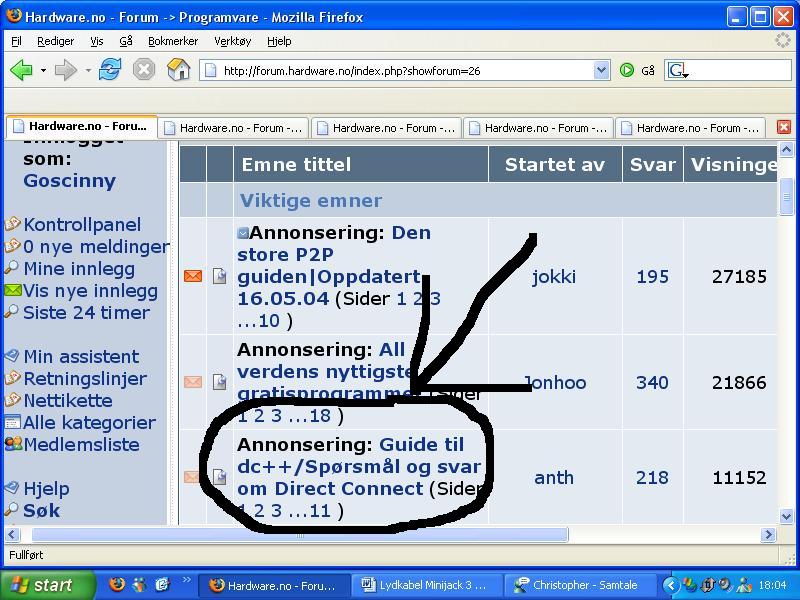Switch to the second Hardware.no tab
Image resolution: width=800 pixels, height=600 pixels.
pos(233,128)
